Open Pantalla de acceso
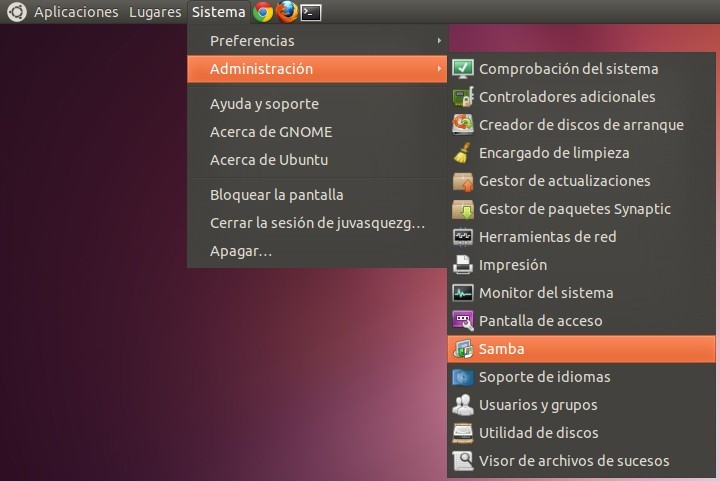 (581, 321)
